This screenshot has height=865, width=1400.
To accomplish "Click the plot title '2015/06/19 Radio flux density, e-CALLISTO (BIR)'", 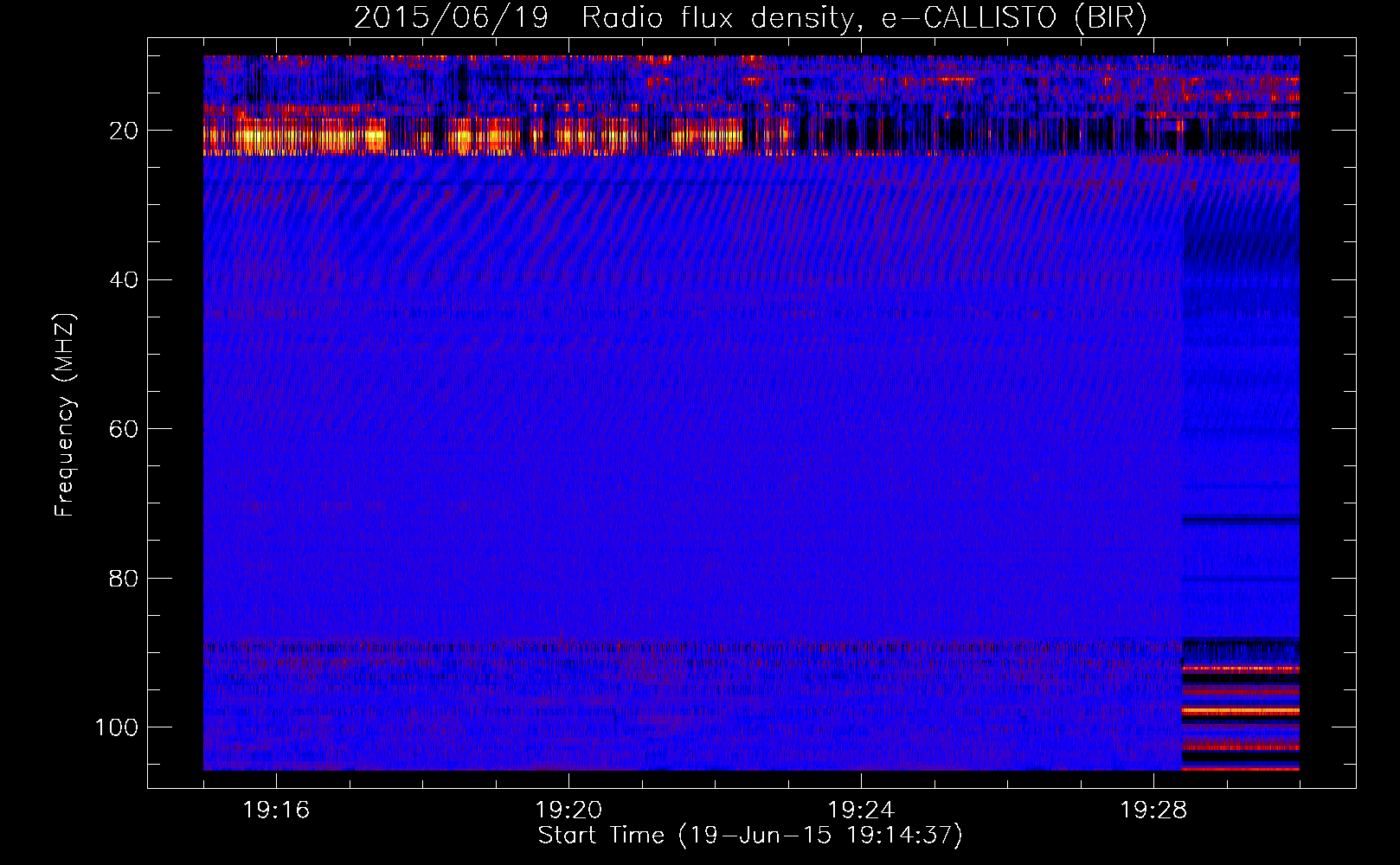I will (750, 18).
